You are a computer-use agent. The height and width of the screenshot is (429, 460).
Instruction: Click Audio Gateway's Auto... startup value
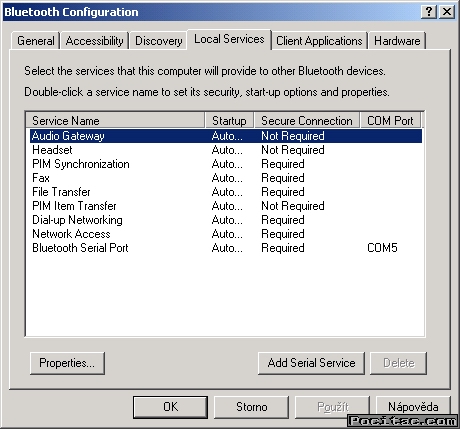(x=227, y=136)
